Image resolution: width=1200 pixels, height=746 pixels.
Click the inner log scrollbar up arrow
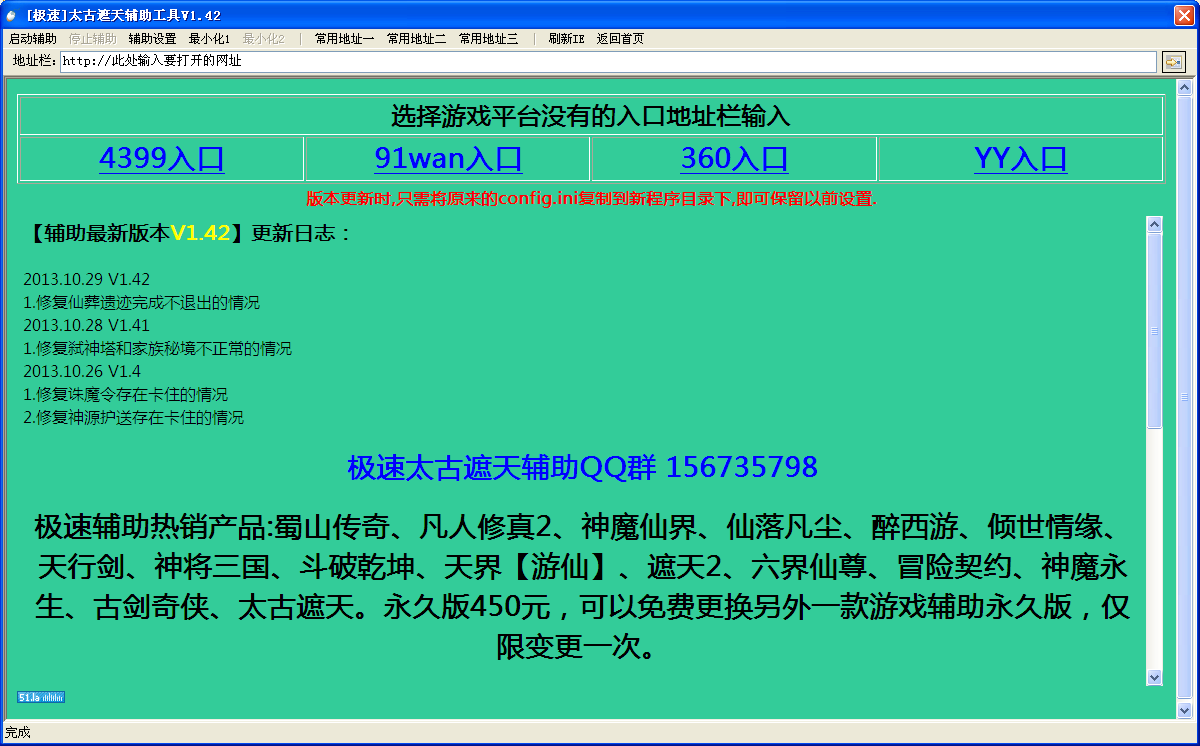1154,225
